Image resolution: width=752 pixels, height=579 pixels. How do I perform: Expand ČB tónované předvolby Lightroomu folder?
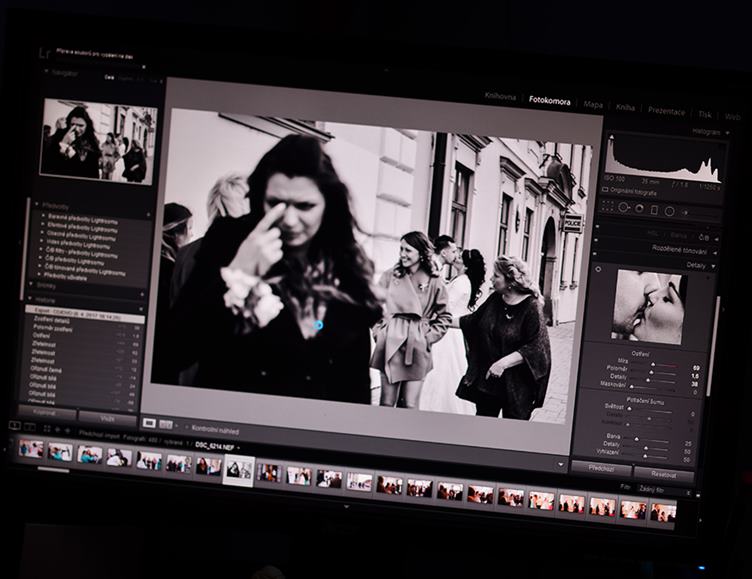tap(41, 266)
